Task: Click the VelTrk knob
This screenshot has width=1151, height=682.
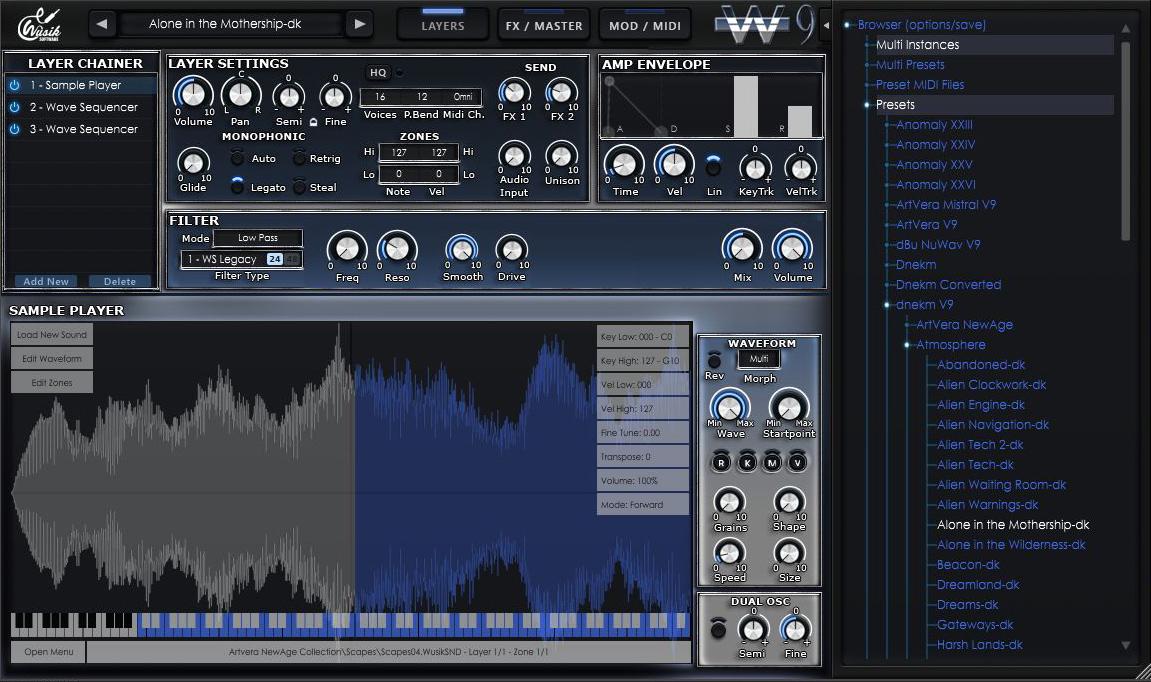Action: tap(801, 169)
